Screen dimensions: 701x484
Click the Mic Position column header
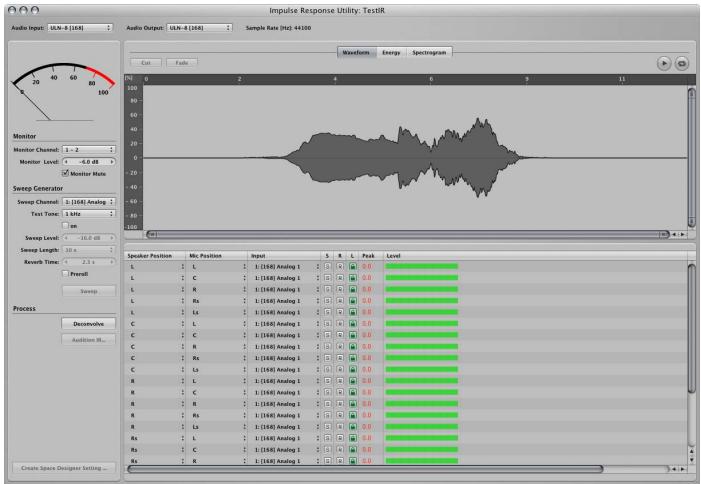[217, 256]
